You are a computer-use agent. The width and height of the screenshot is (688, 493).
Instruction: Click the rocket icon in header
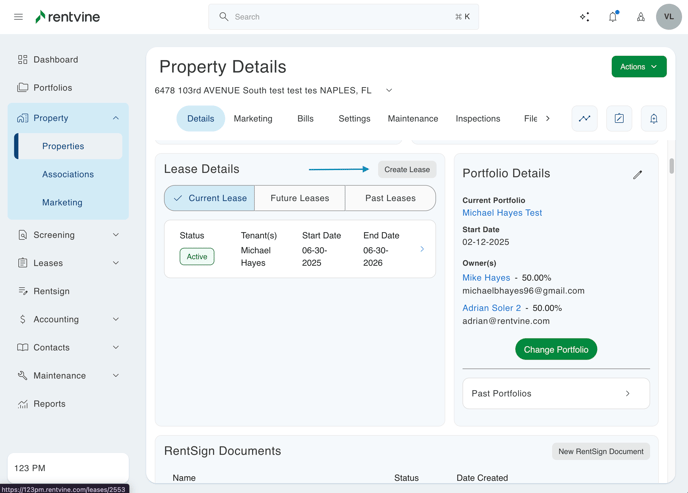tap(641, 17)
